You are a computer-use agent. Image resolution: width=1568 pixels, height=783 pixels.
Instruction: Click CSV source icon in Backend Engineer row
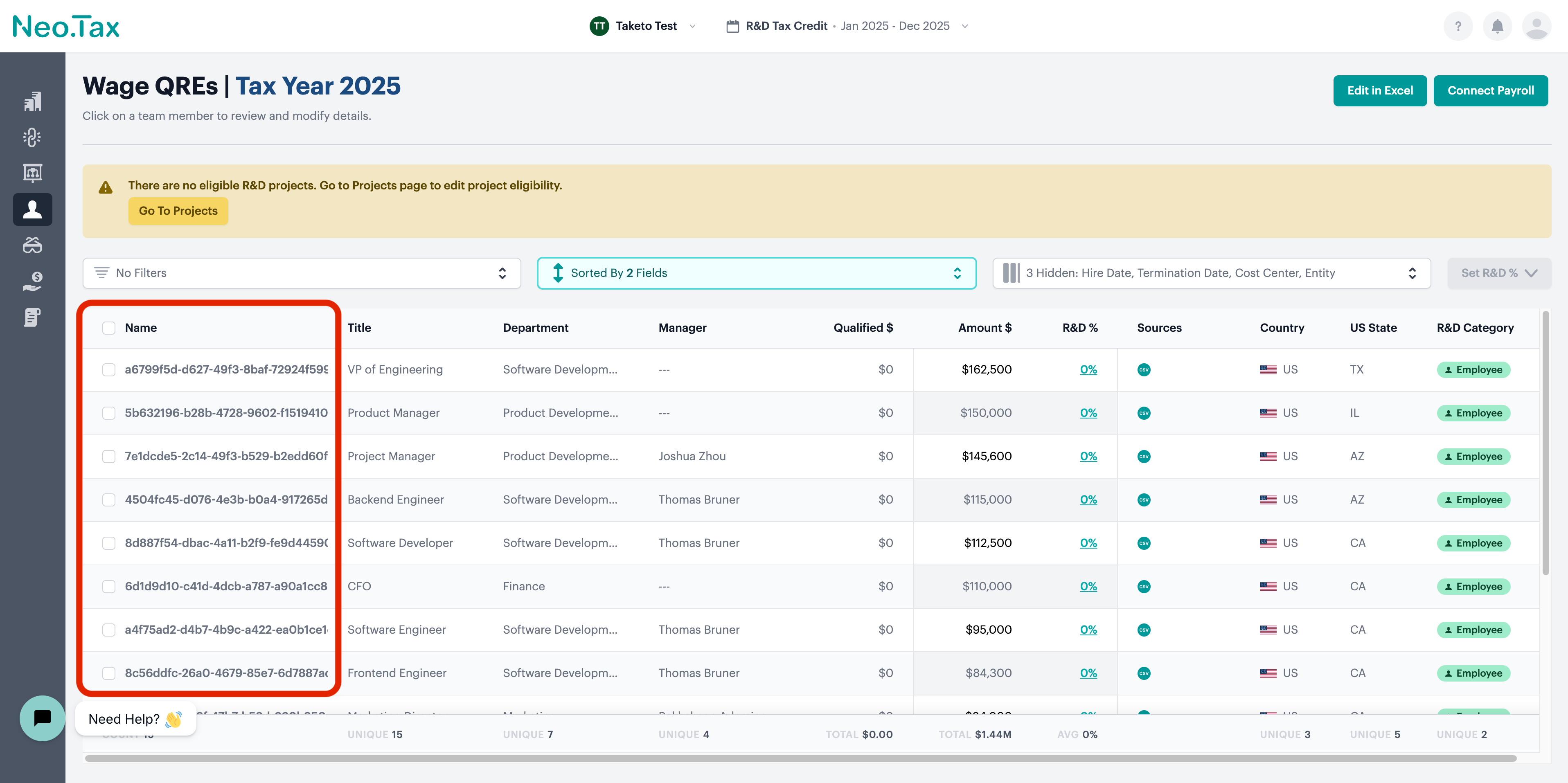point(1144,500)
